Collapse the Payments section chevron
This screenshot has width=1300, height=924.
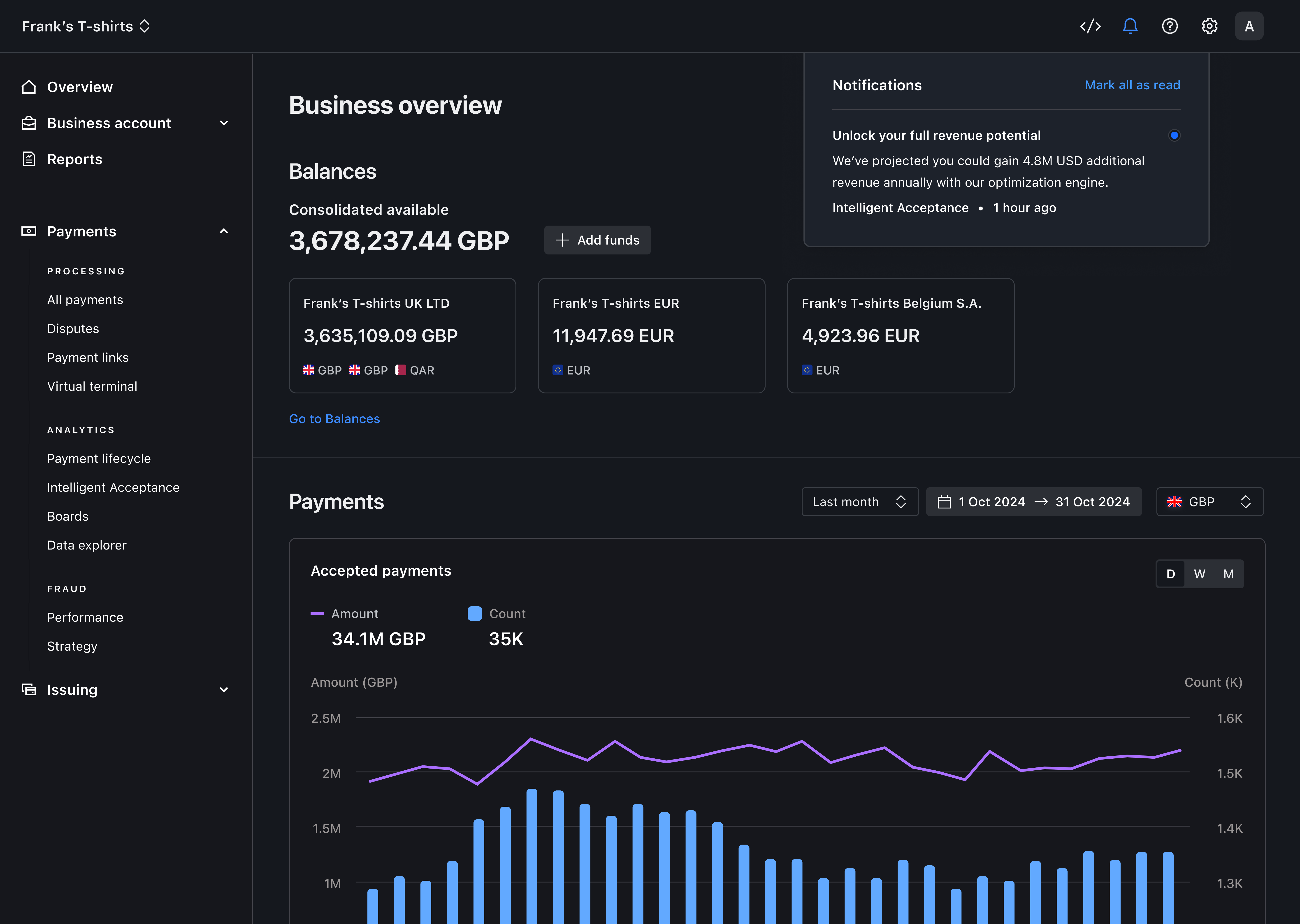(224, 231)
